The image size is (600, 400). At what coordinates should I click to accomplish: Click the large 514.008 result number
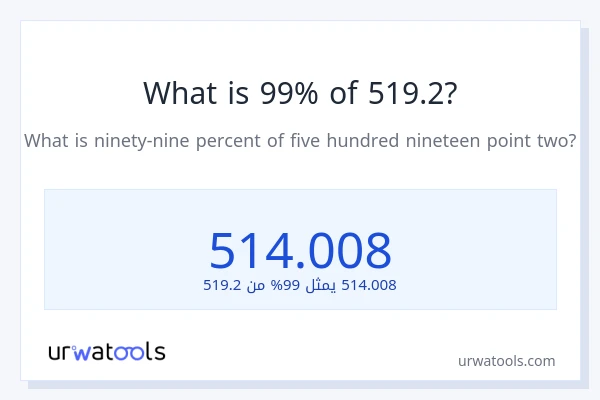pyautogui.click(x=300, y=250)
